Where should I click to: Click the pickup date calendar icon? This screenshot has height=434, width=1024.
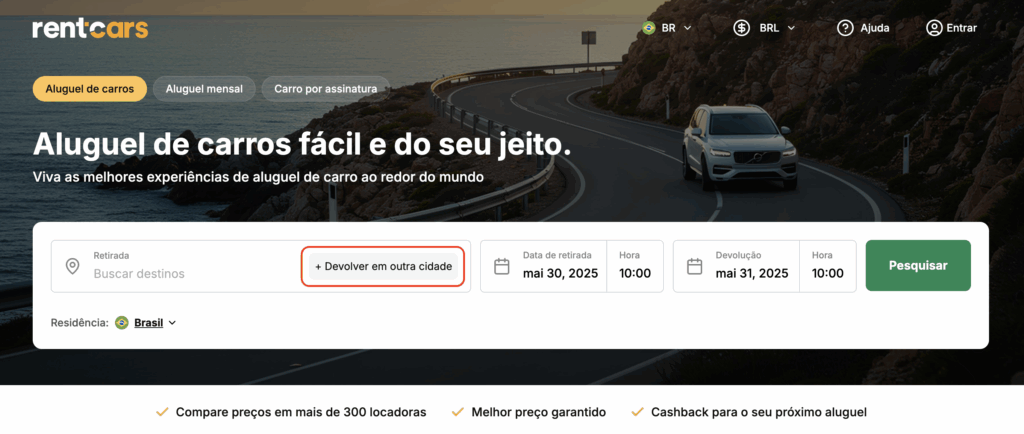[x=502, y=266]
